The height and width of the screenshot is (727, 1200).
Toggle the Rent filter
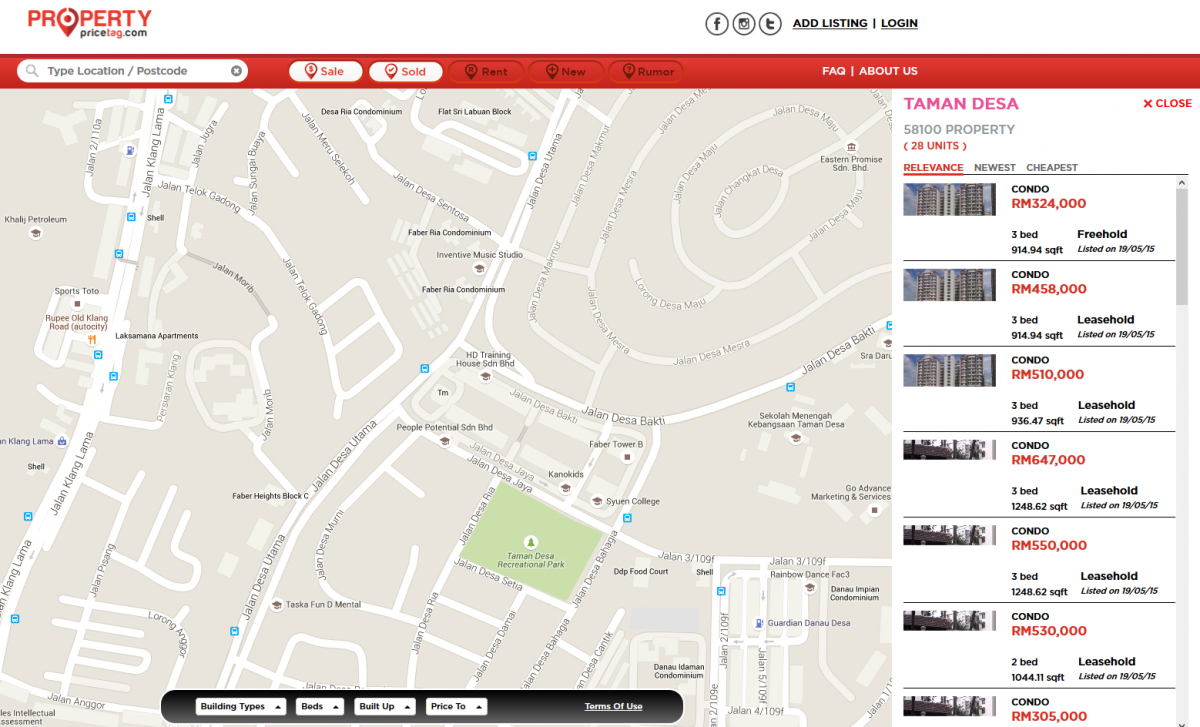pos(485,71)
